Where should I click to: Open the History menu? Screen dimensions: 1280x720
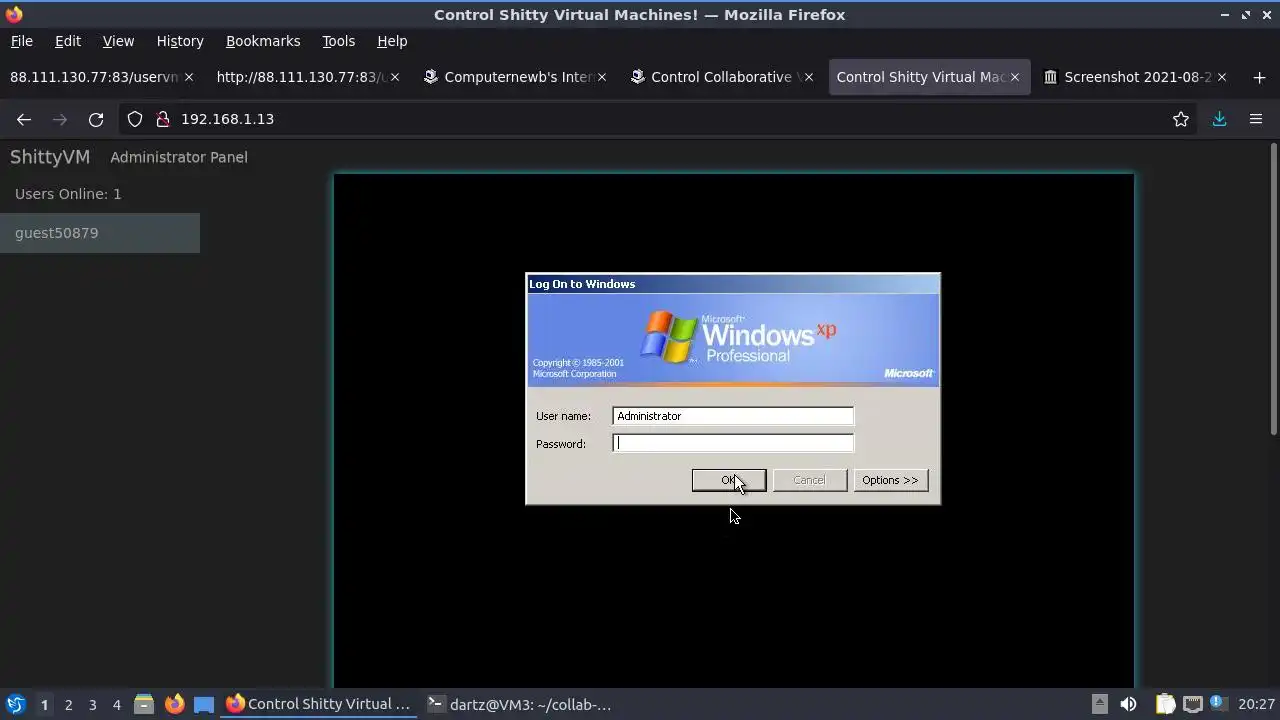180,41
